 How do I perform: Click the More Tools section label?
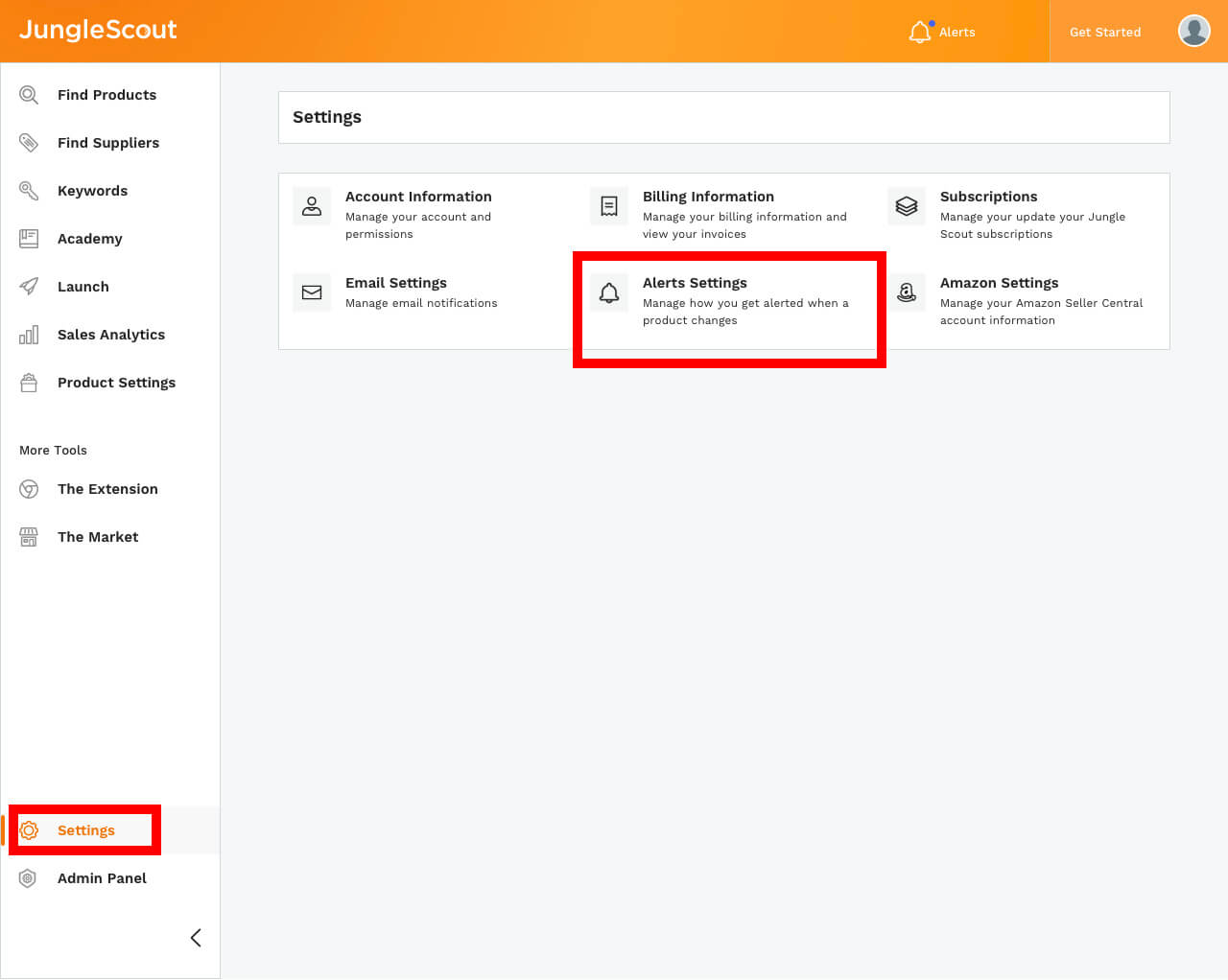[53, 450]
